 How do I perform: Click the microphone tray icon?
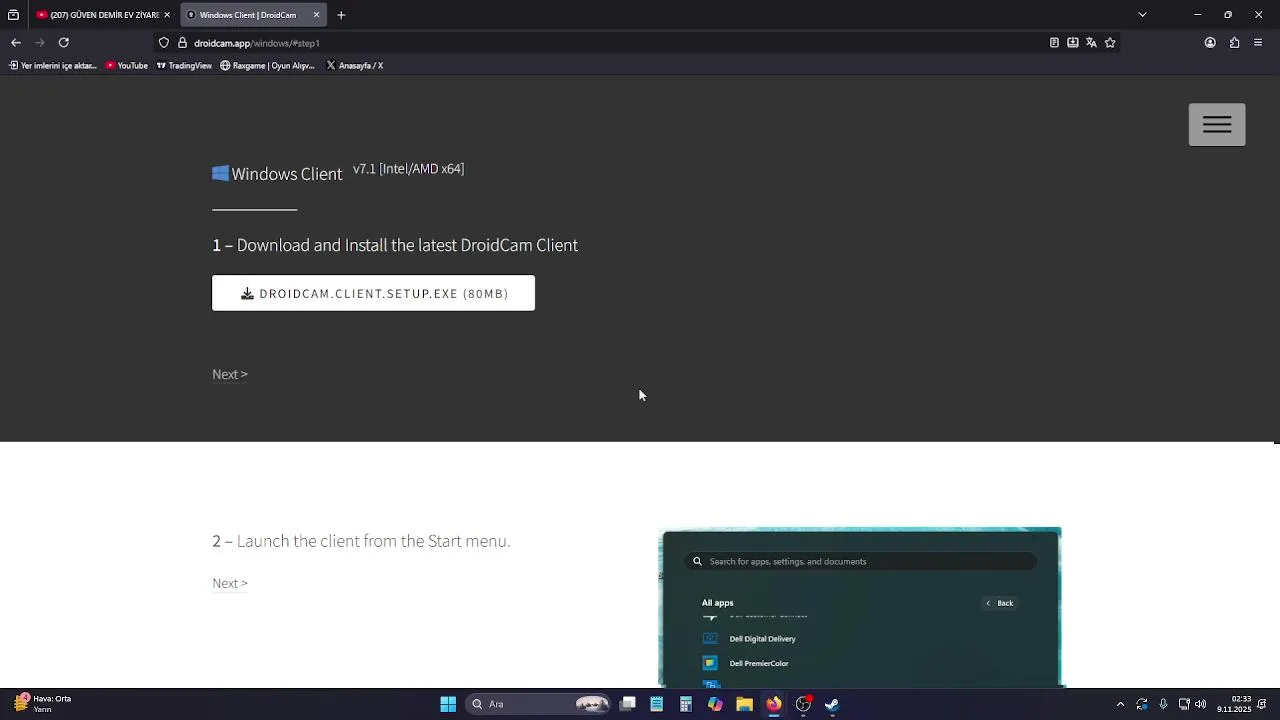point(1163,704)
